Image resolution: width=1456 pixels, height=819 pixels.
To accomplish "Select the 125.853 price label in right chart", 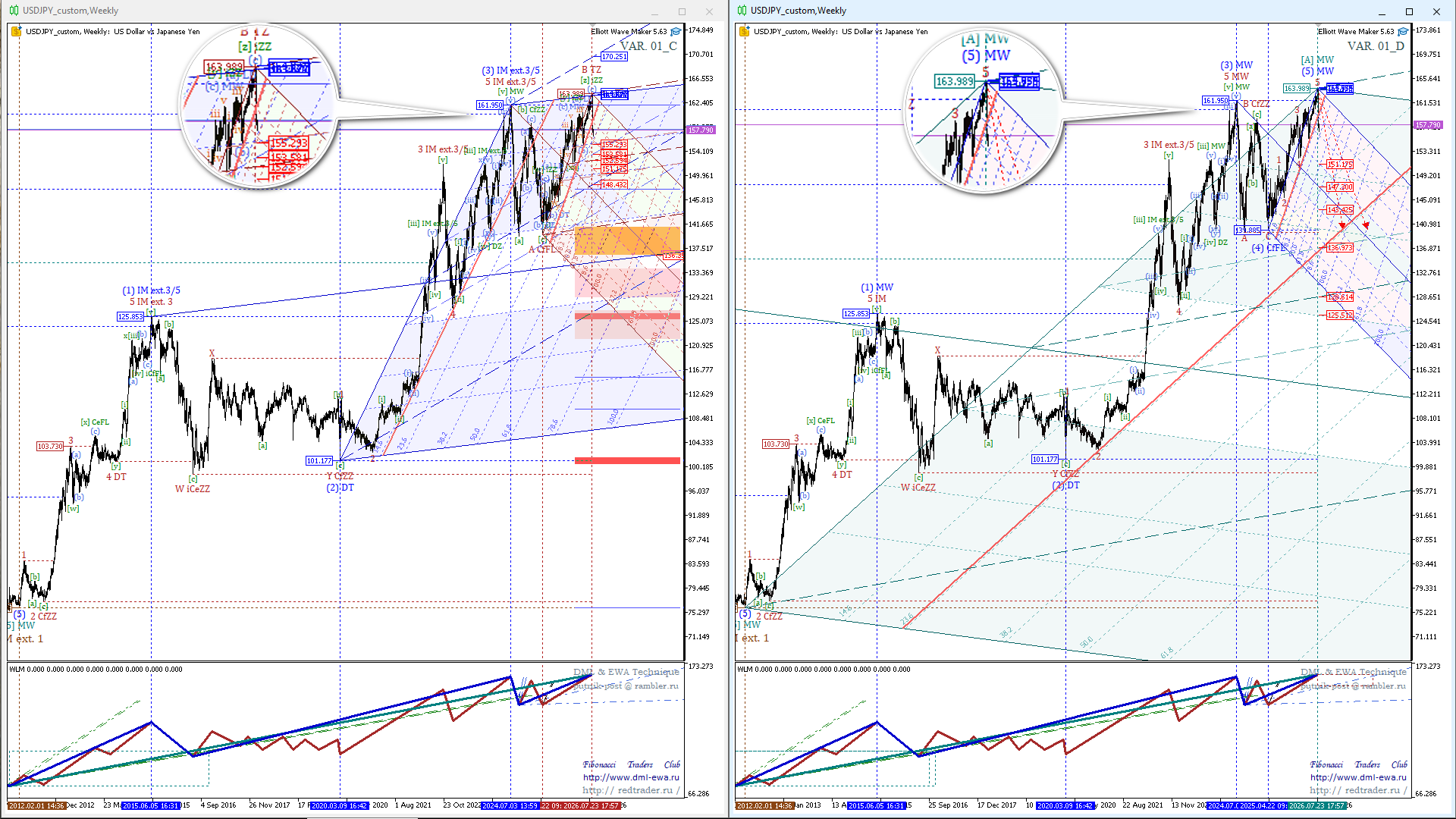I will tap(856, 314).
